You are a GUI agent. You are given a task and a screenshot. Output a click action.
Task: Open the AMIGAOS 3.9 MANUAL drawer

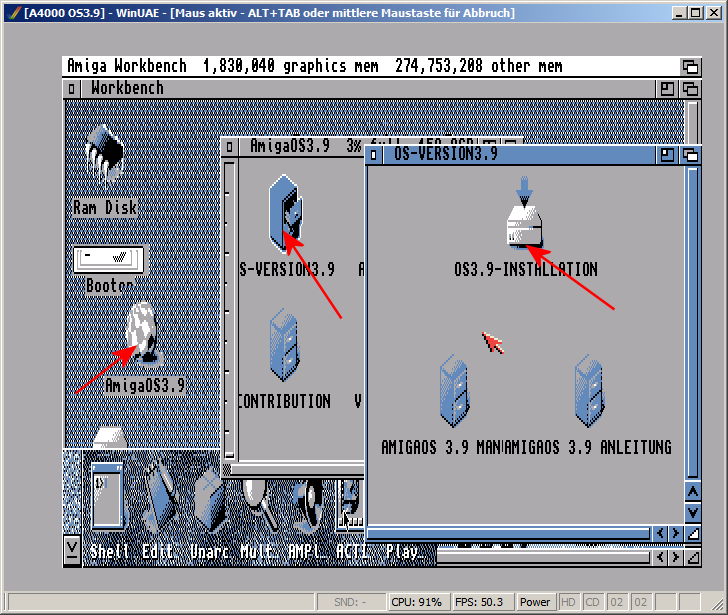[454, 391]
